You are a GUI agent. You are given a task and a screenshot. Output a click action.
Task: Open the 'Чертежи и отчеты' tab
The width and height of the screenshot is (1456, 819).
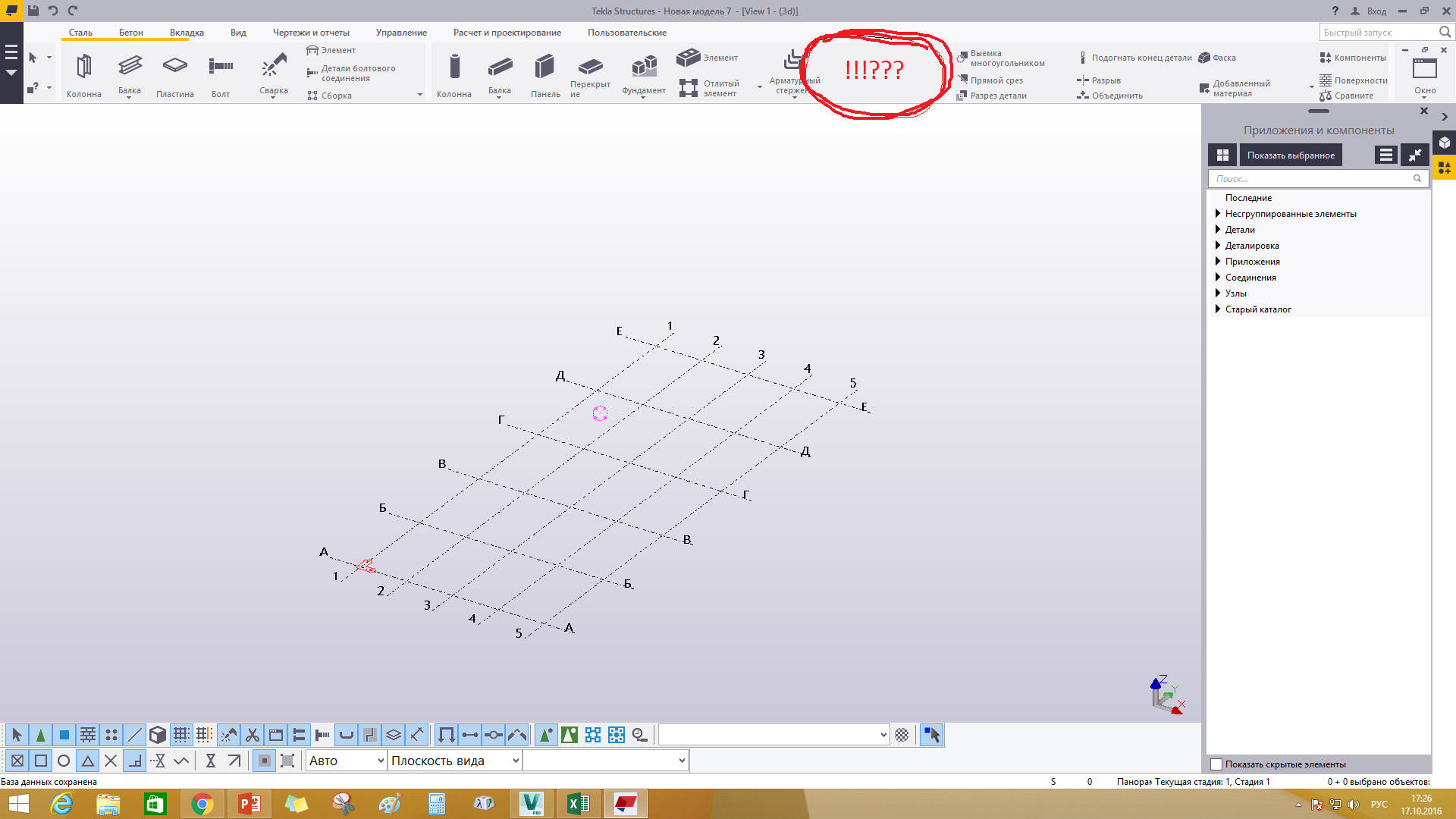[x=311, y=33]
